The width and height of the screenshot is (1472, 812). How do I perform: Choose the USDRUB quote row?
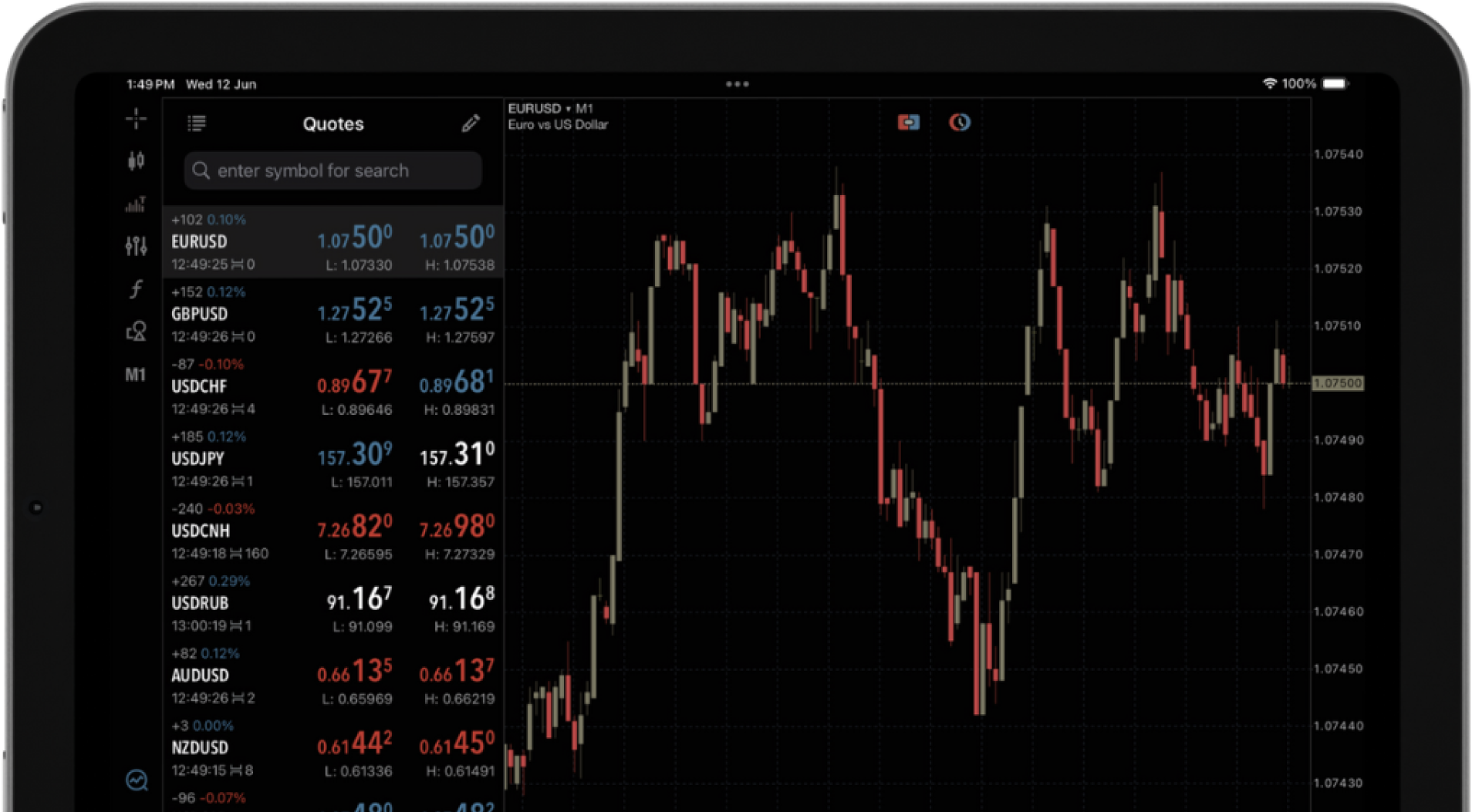coord(333,603)
